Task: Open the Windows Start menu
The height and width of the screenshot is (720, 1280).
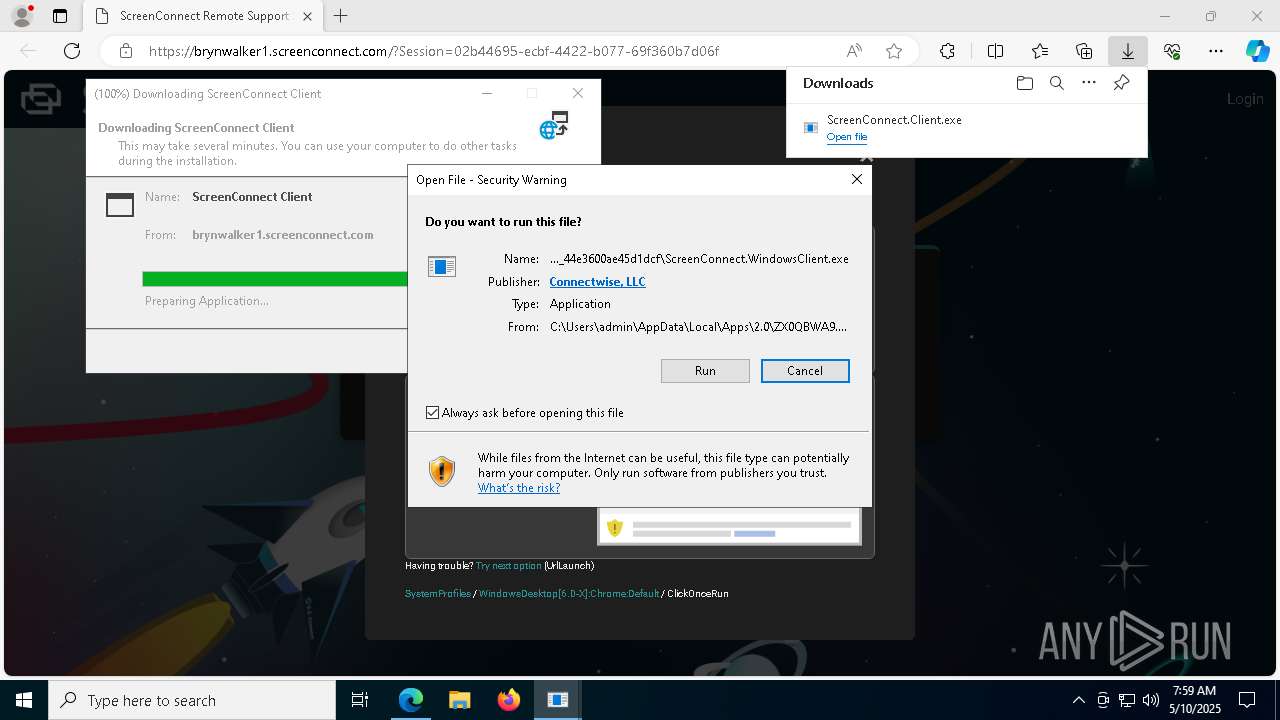Action: (24, 700)
